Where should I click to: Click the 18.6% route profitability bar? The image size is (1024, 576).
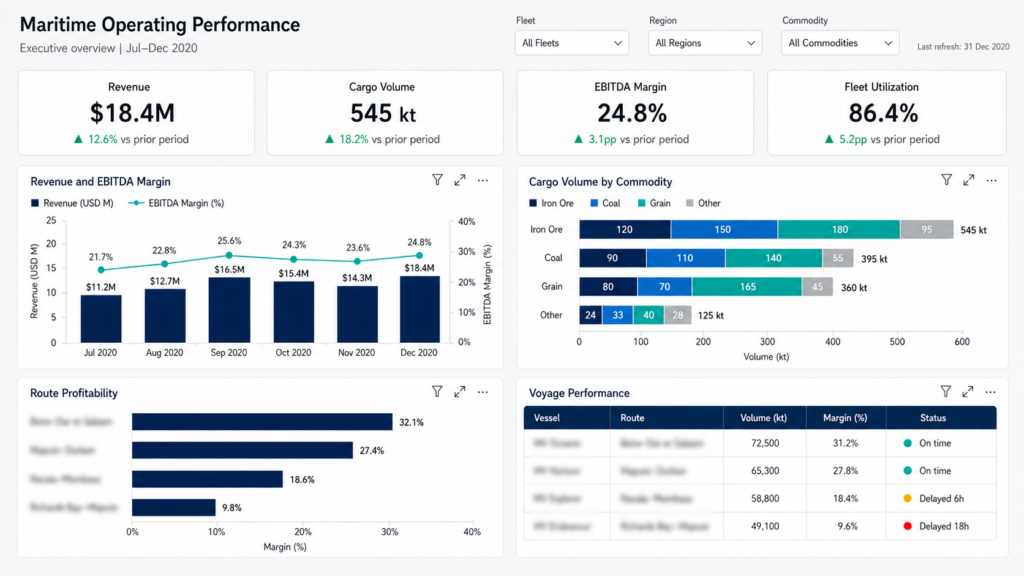point(207,479)
